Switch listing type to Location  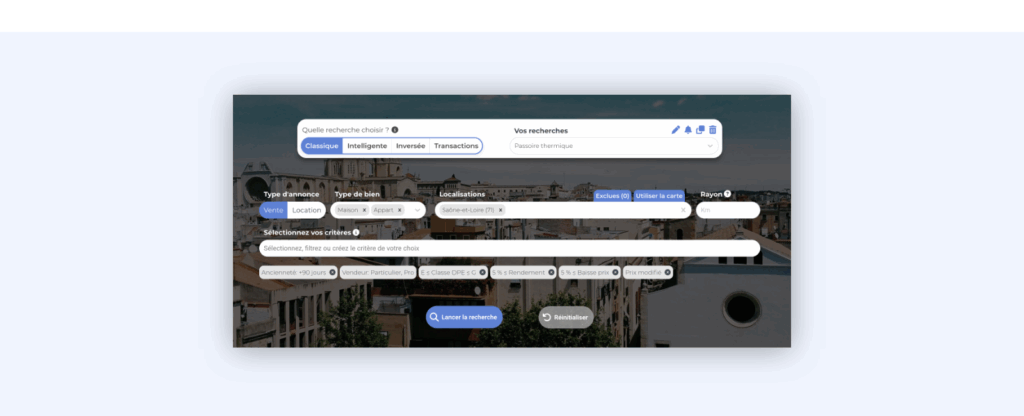coord(306,210)
